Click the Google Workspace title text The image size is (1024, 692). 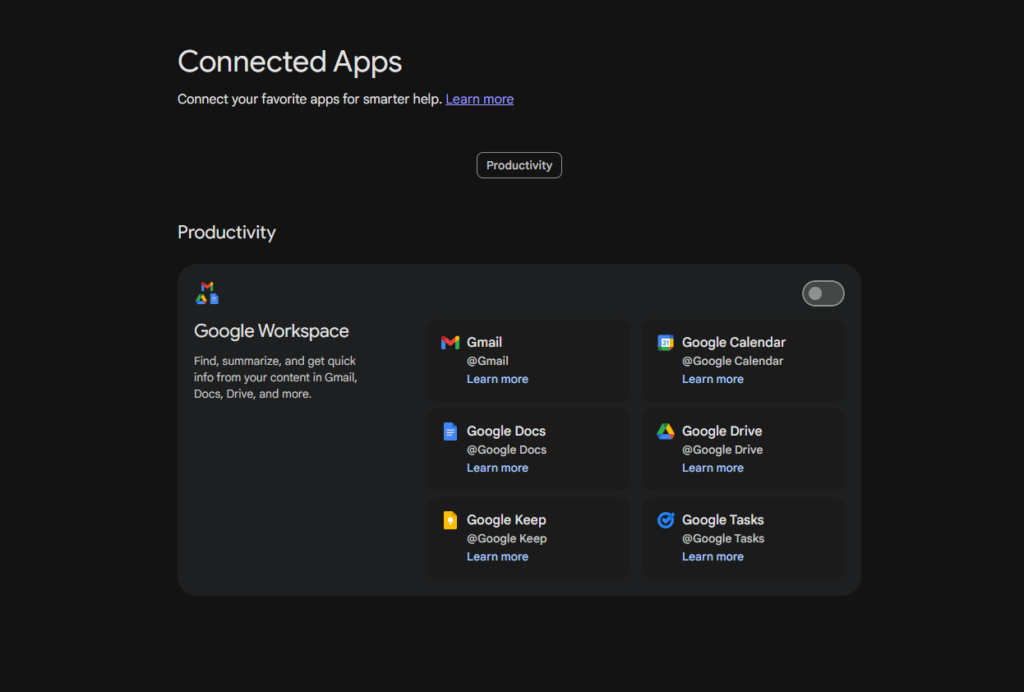click(271, 331)
